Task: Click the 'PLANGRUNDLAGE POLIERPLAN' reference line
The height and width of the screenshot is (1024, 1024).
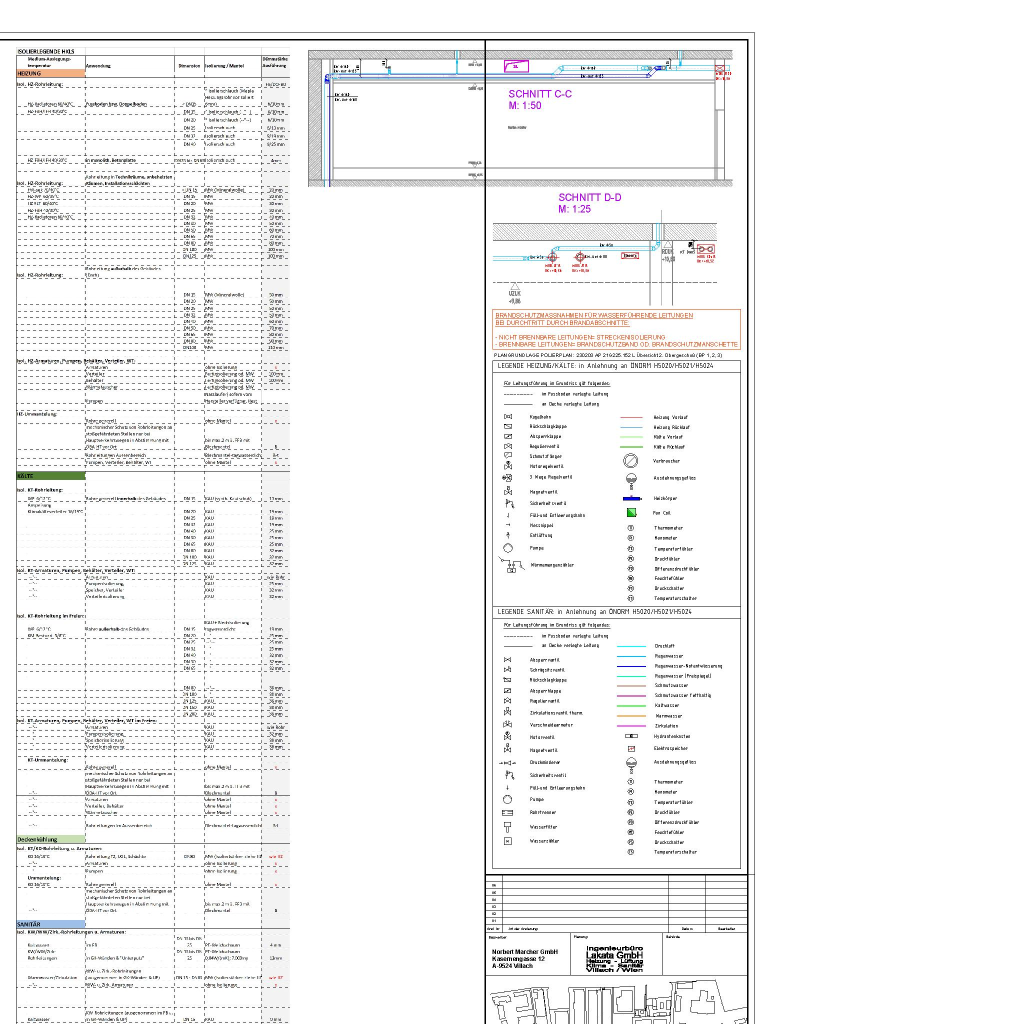Action: 607,355
